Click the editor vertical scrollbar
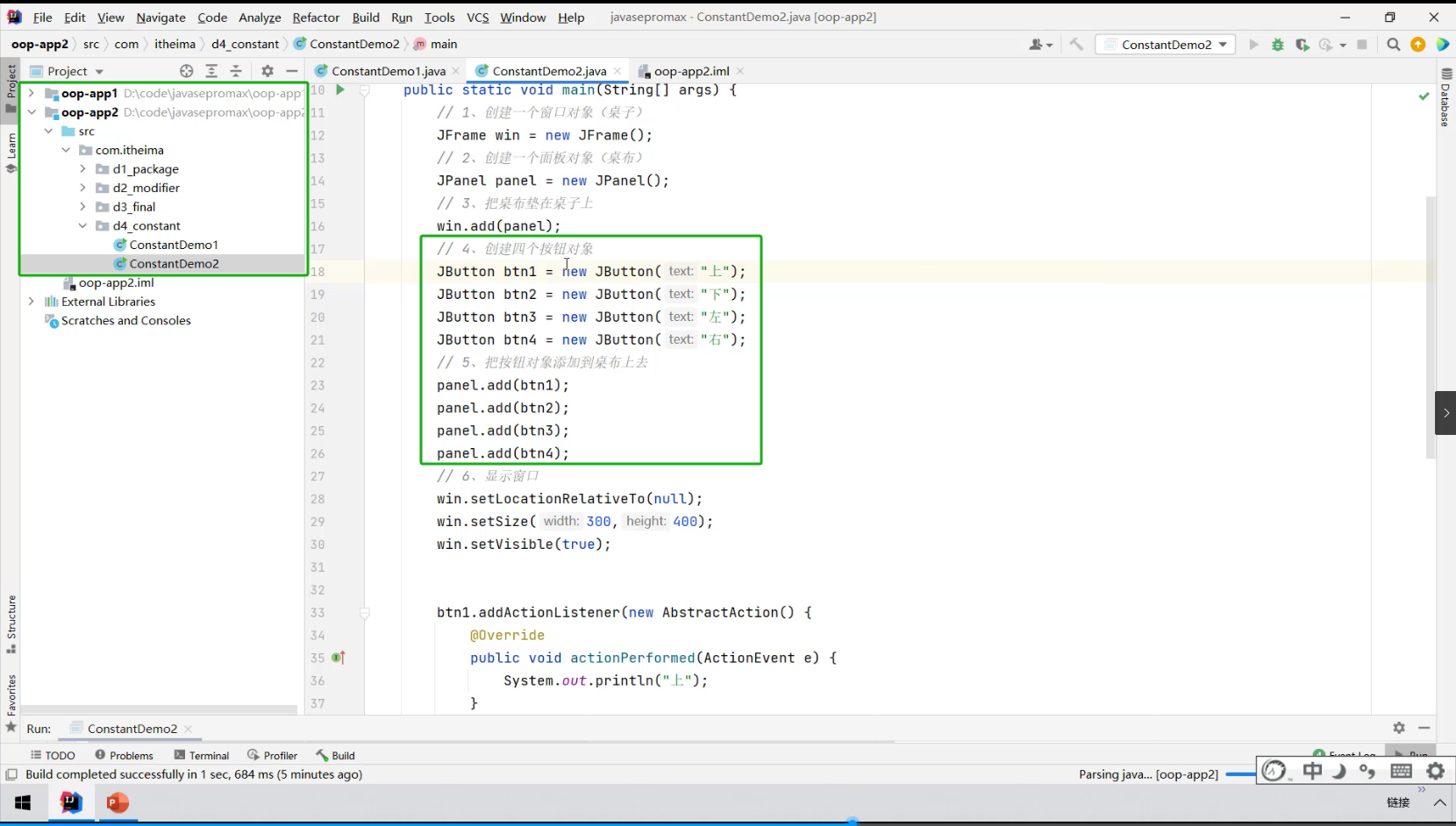Image resolution: width=1456 pixels, height=826 pixels. (x=1431, y=326)
